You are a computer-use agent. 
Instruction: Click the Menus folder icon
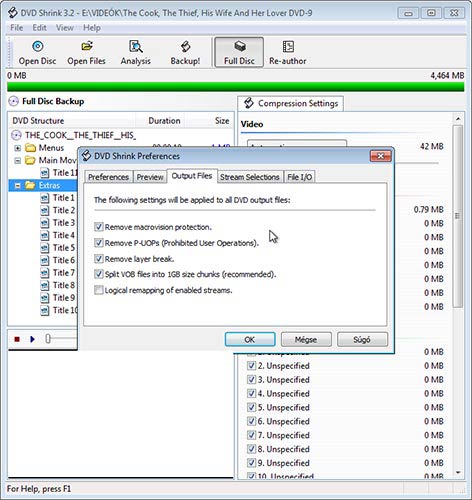pyautogui.click(x=30, y=148)
